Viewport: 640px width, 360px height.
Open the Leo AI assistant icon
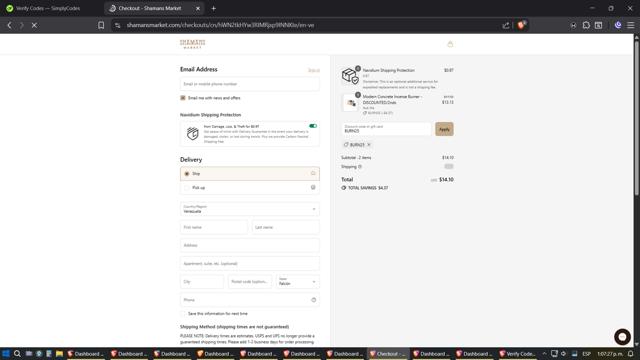point(618,25)
